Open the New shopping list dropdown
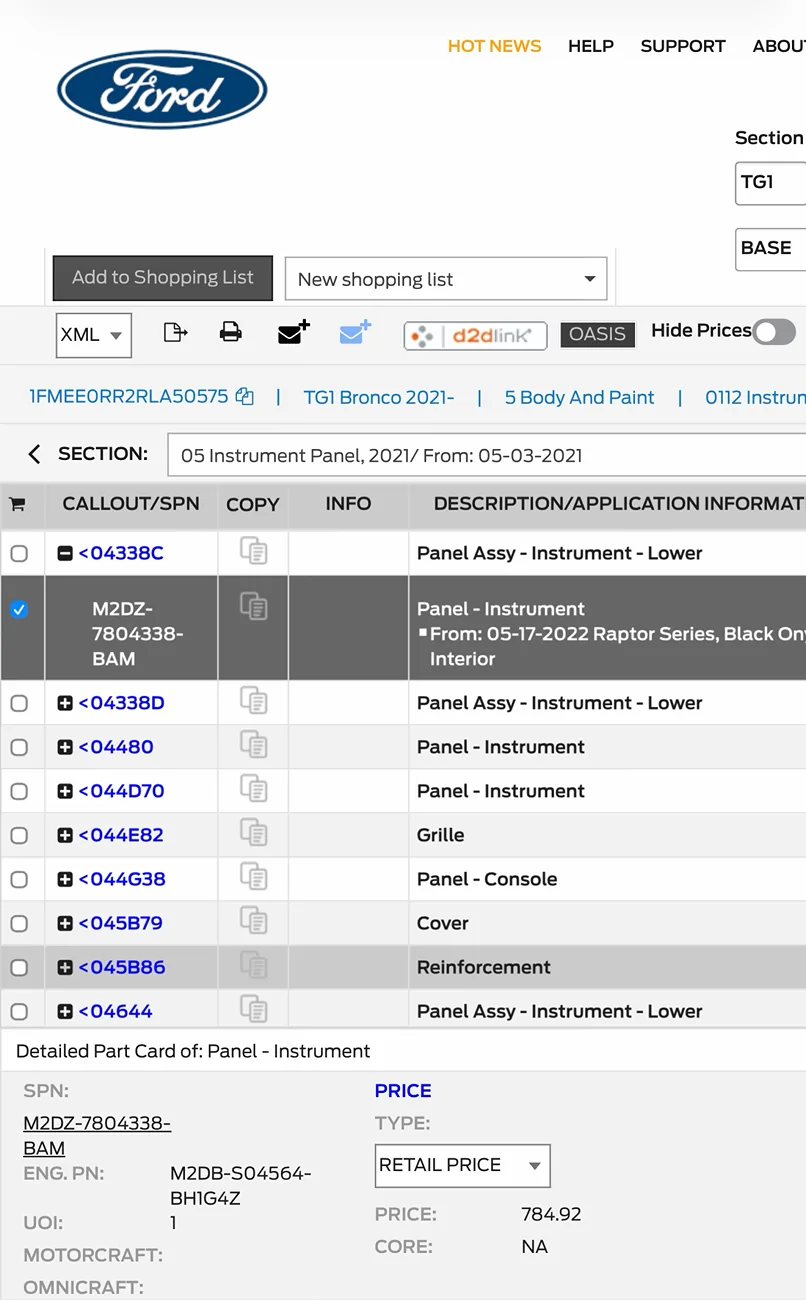 pyautogui.click(x=446, y=279)
